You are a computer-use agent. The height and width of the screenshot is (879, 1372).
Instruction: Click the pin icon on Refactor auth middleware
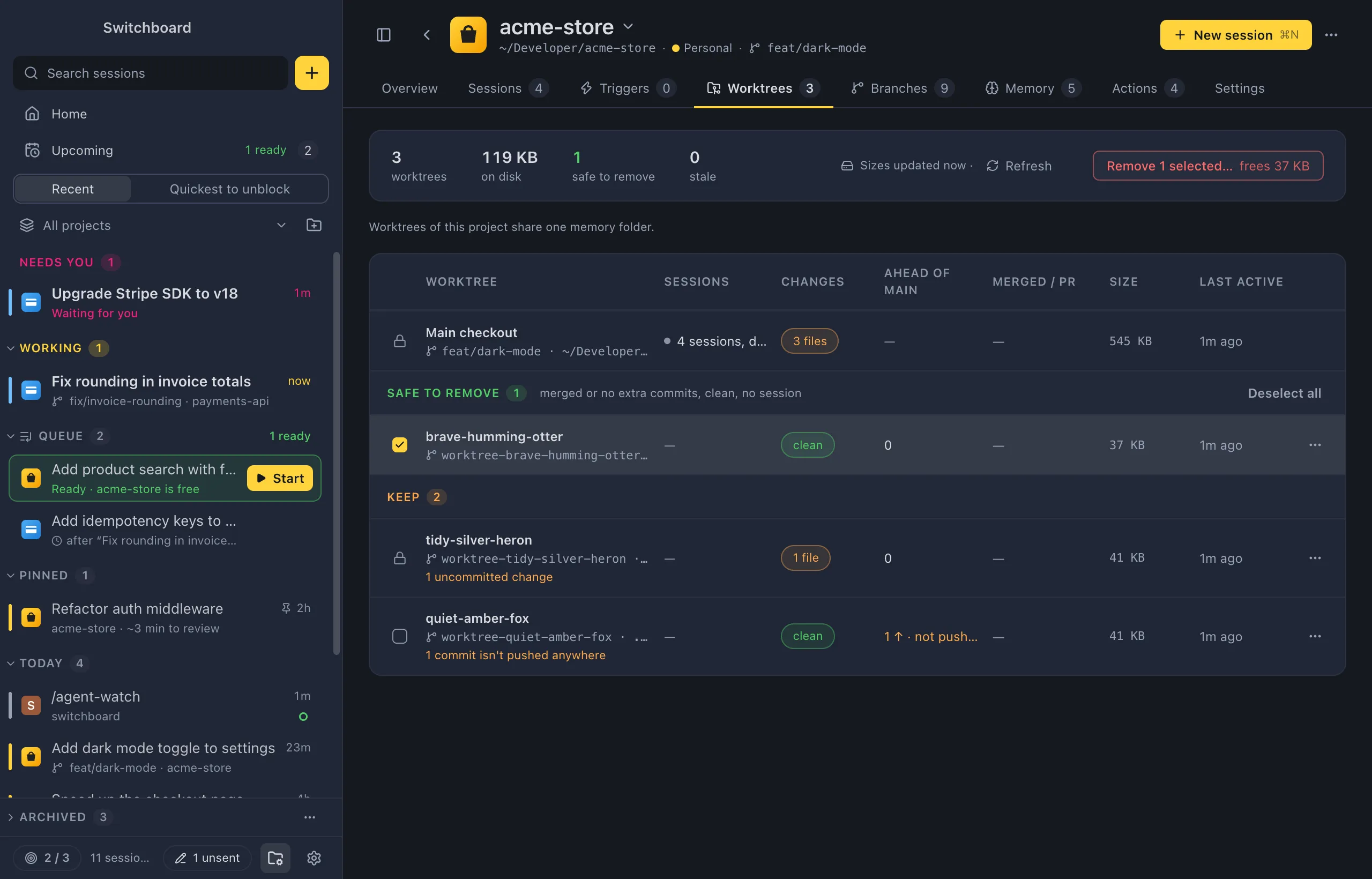286,608
